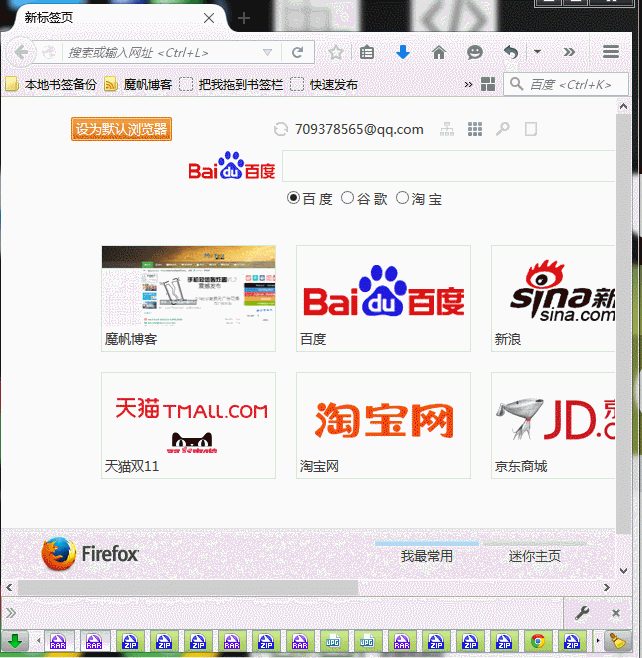Viewport: 642px width, 658px height.
Task: Select the 谷歌 radio button
Action: point(347,198)
